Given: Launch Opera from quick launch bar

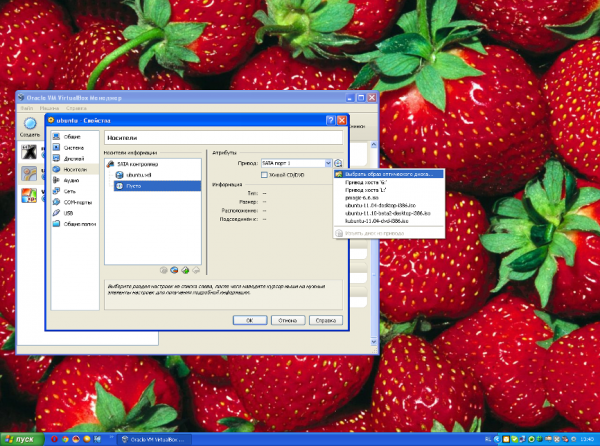Looking at the screenshot, I should coord(54,439).
